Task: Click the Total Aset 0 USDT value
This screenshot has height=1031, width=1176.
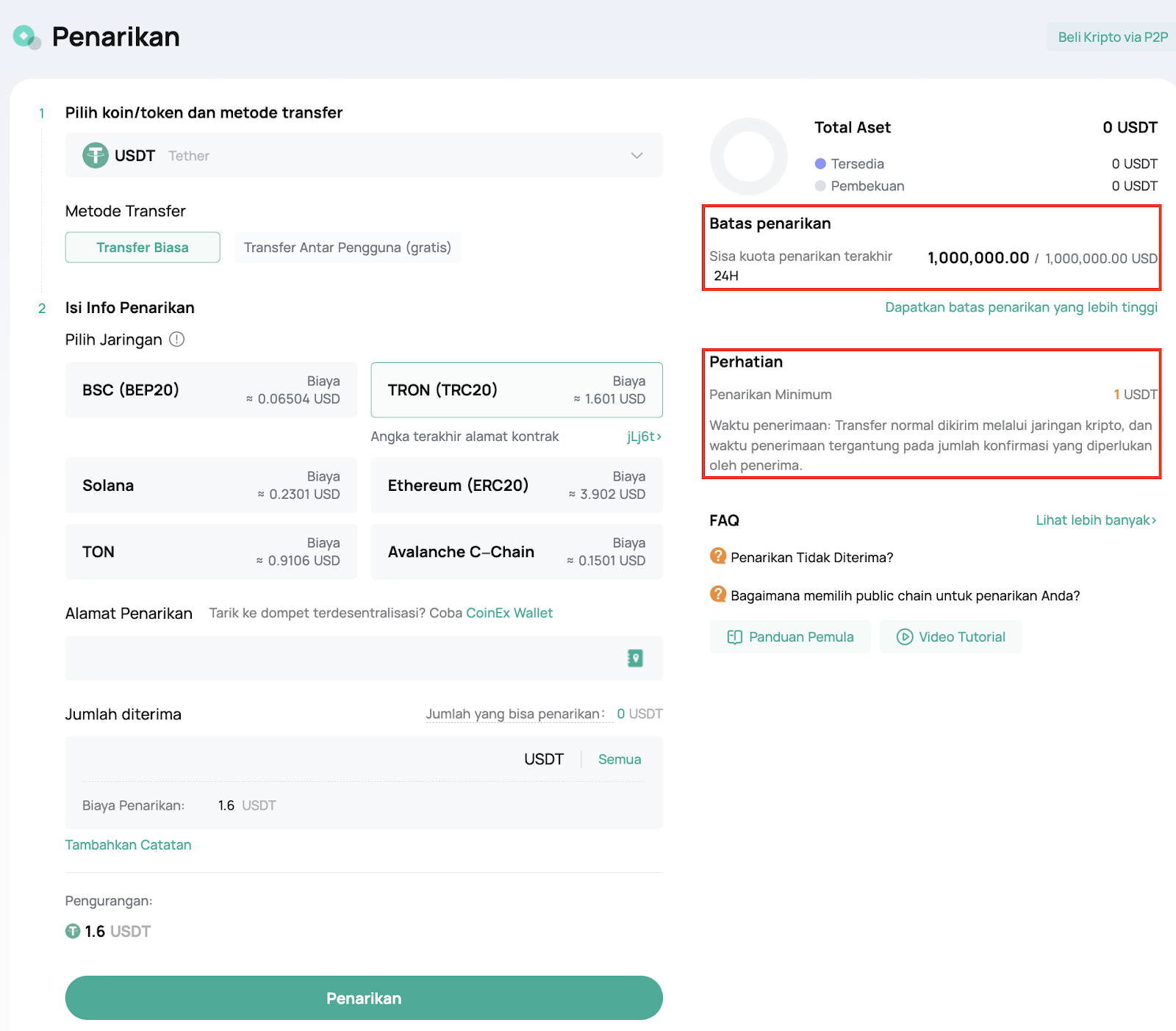Action: [1130, 127]
